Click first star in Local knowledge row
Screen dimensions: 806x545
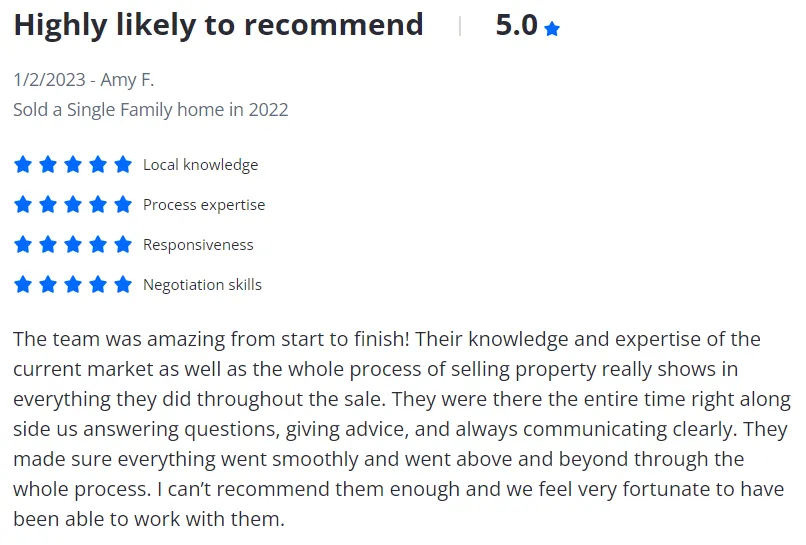click(23, 165)
